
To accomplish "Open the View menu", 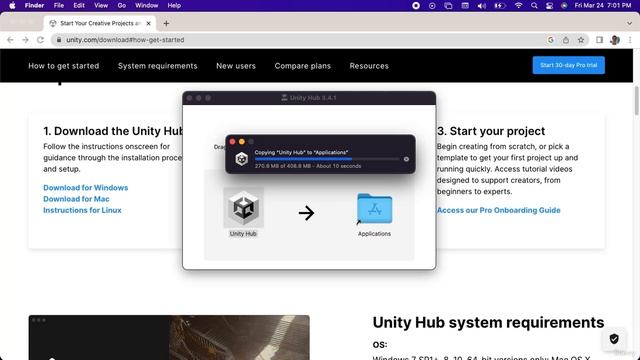I will [x=101, y=5].
